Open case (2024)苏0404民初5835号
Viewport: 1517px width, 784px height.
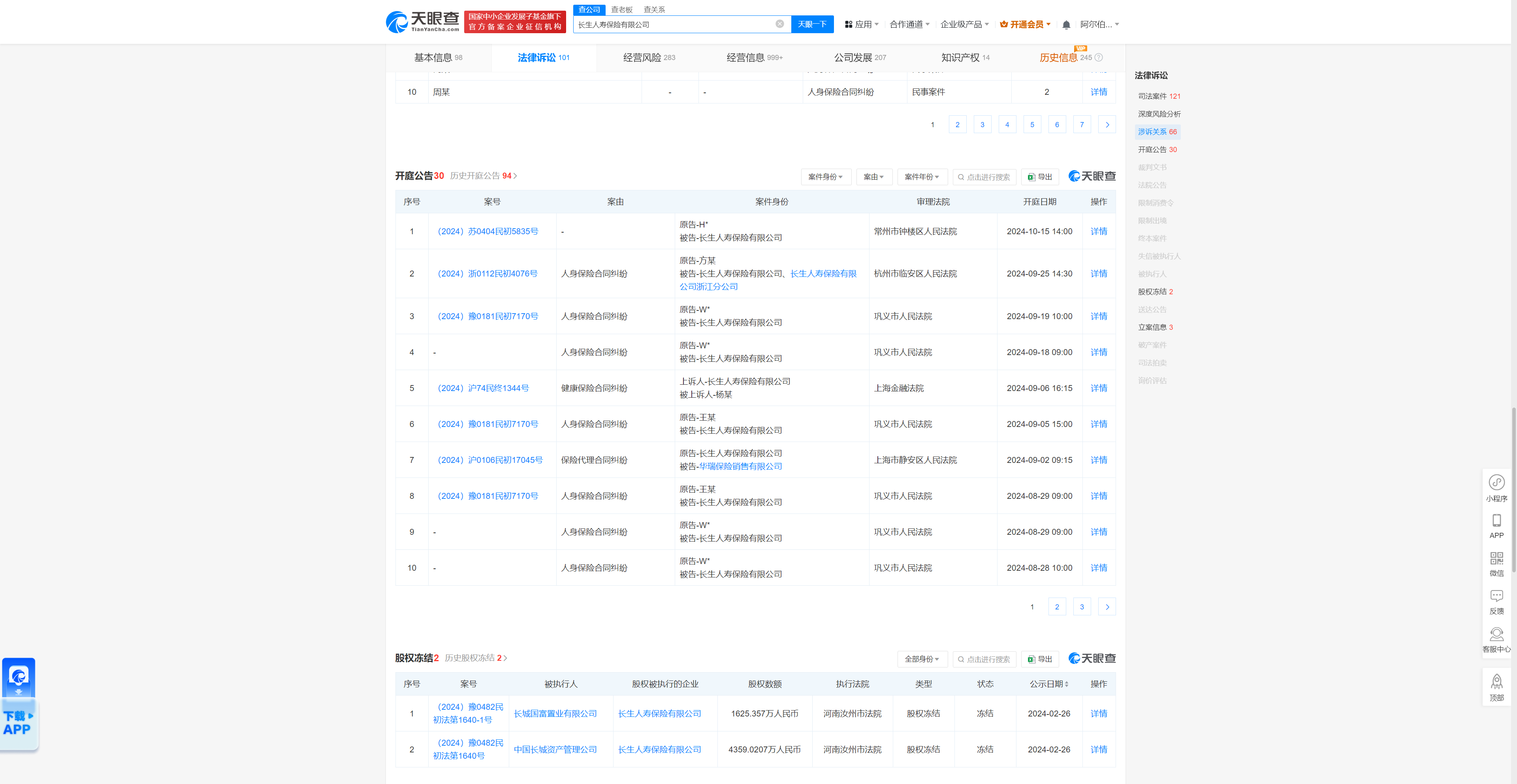[487, 231]
